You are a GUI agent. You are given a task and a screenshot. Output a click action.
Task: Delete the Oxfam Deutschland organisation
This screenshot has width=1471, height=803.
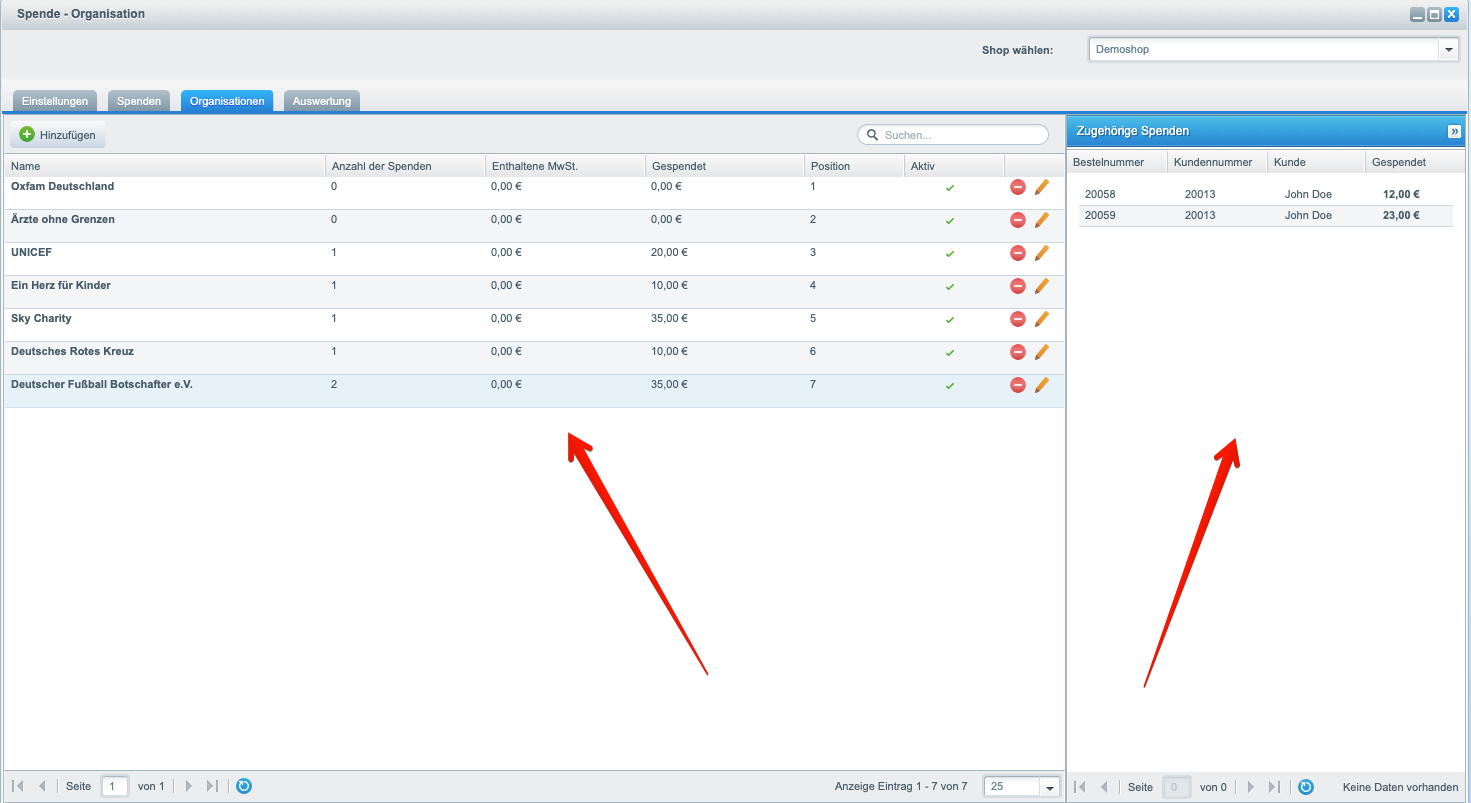click(1018, 187)
